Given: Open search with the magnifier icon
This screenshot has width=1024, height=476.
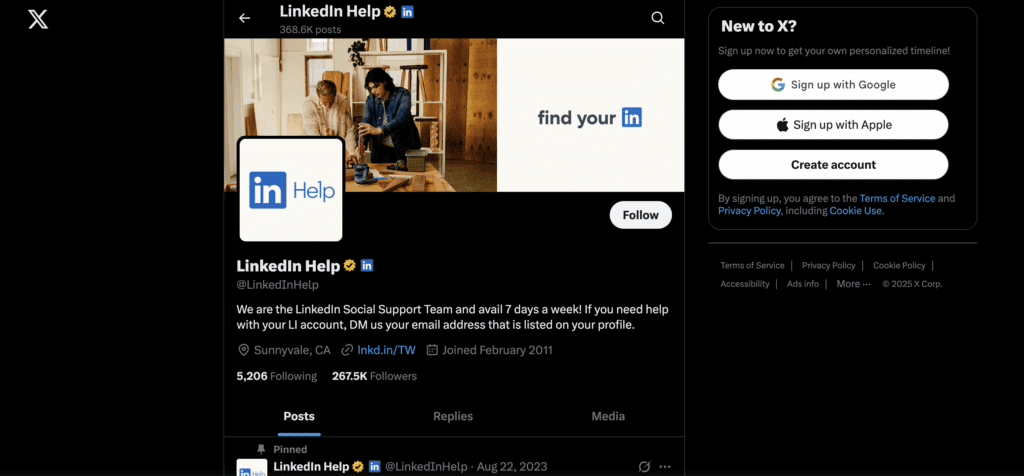Looking at the screenshot, I should pyautogui.click(x=658, y=18).
